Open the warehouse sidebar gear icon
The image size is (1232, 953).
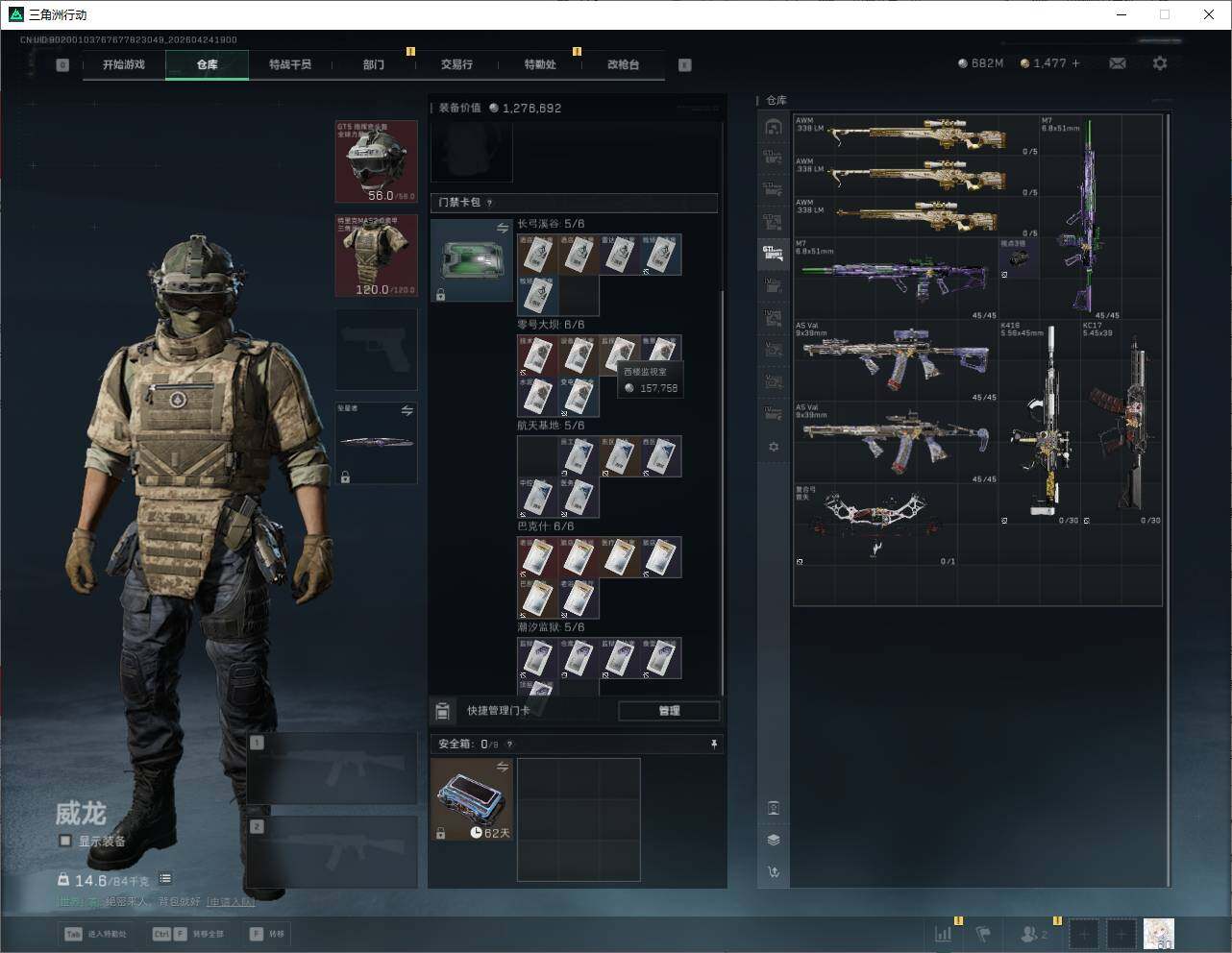point(774,447)
